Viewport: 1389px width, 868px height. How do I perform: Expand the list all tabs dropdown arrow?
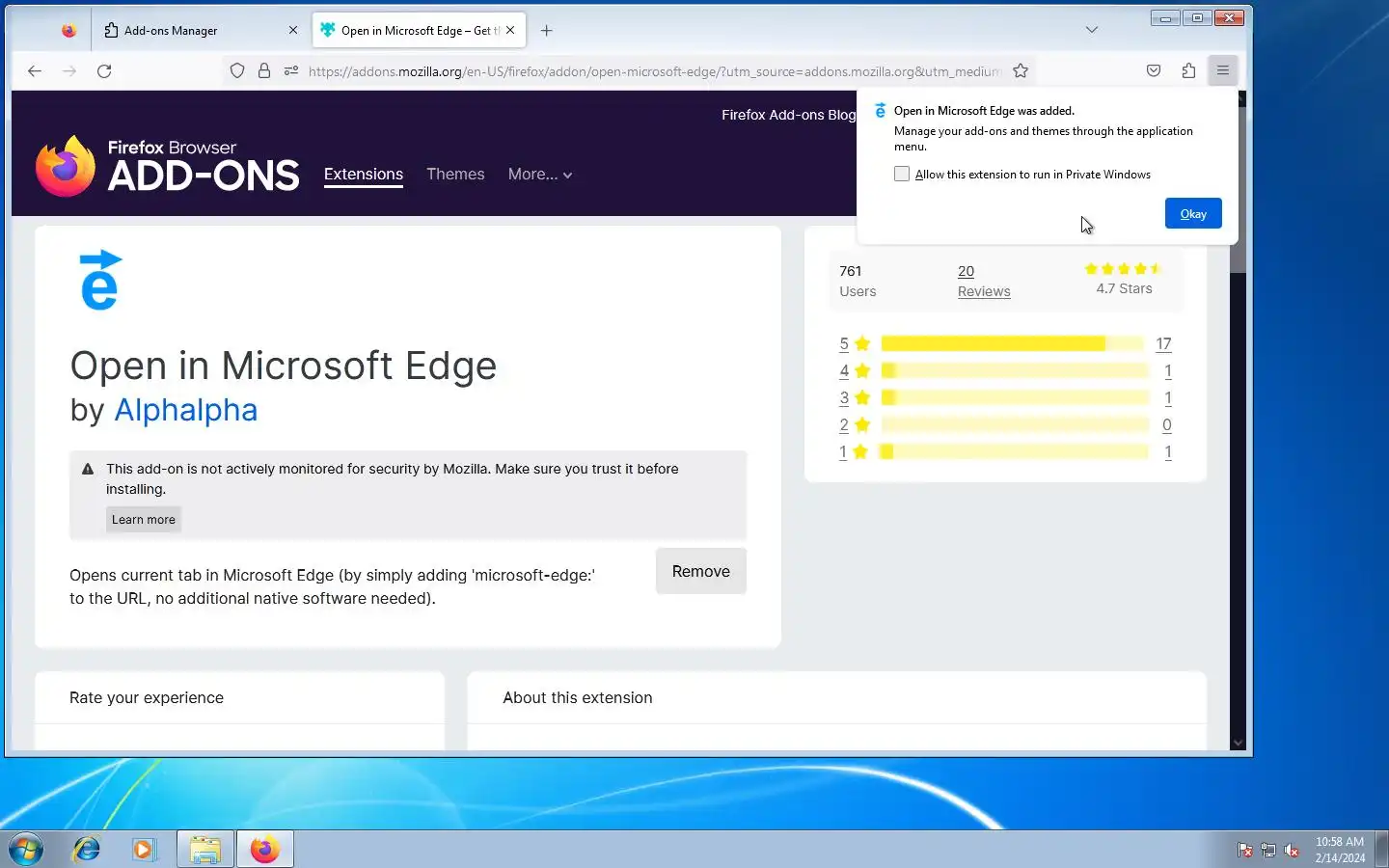click(x=1092, y=30)
